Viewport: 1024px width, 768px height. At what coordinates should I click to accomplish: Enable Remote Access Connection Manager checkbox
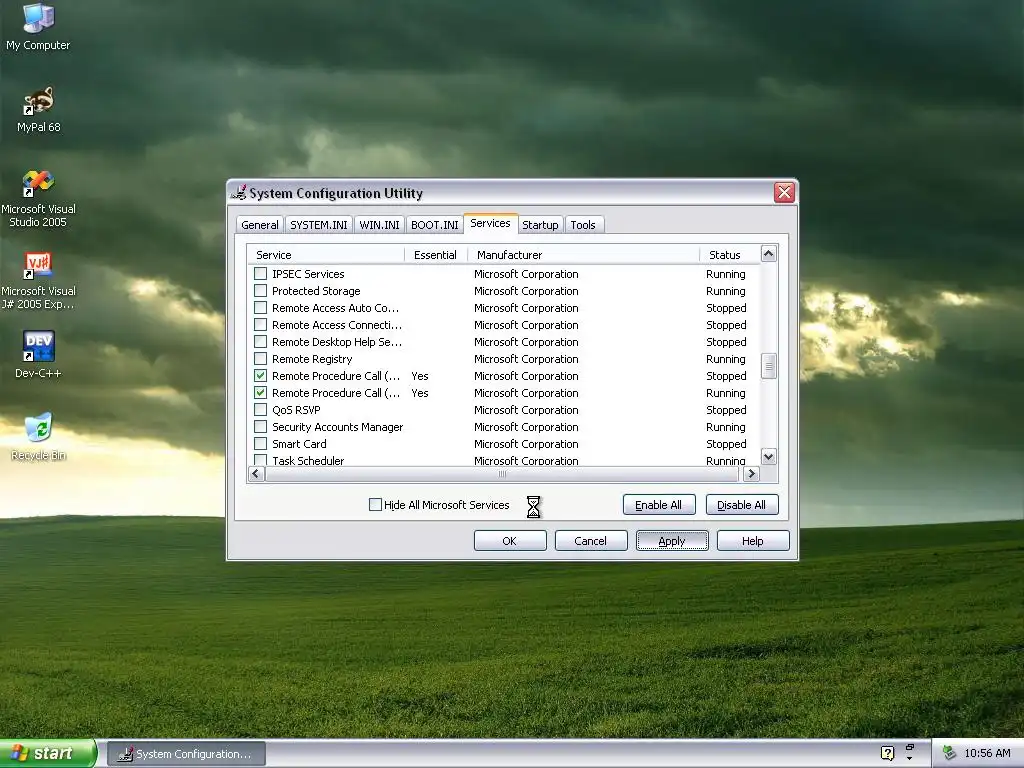(260, 325)
